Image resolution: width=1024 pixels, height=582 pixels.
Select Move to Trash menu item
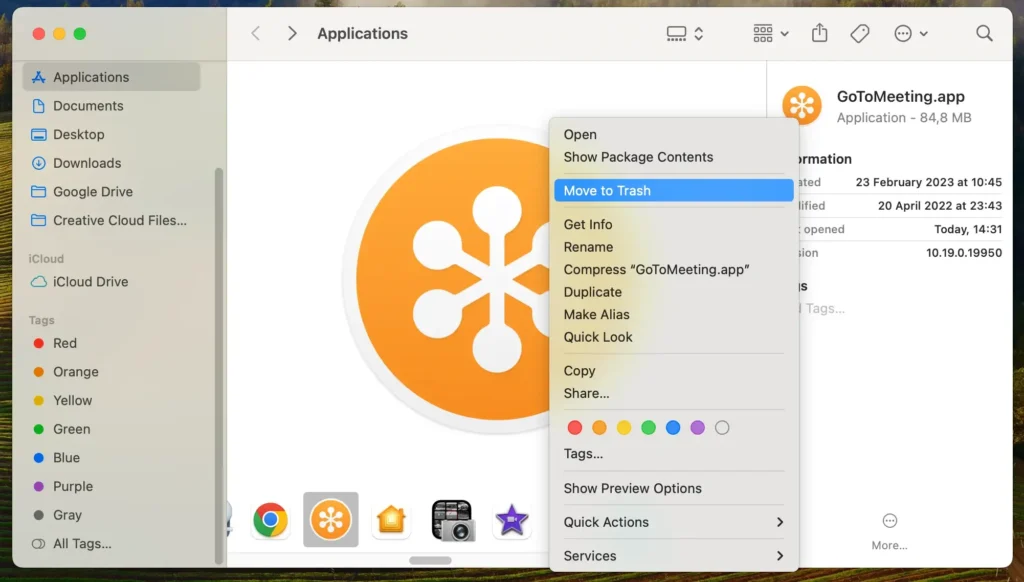[x=673, y=191]
